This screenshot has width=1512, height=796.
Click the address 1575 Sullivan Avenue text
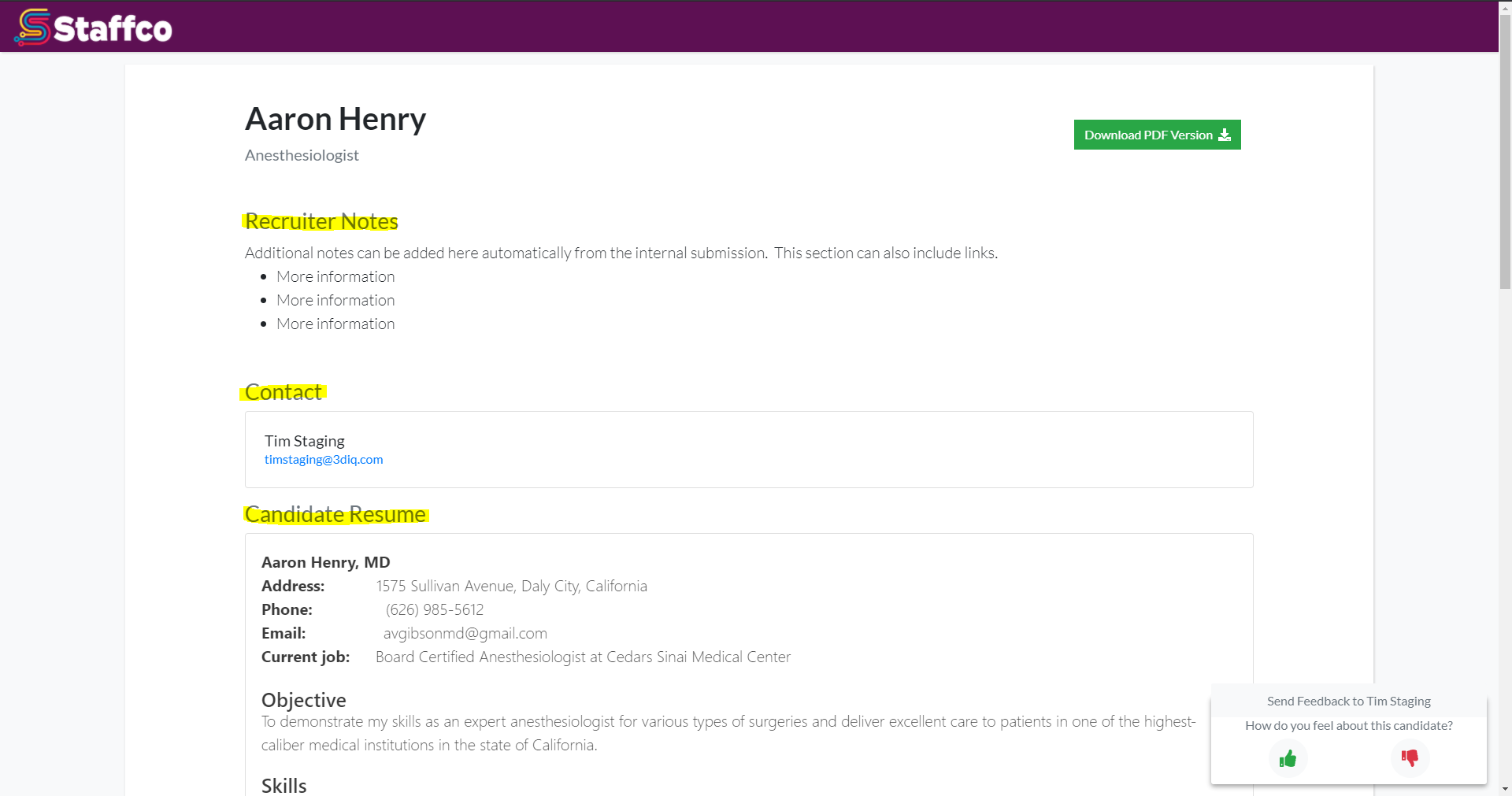[x=512, y=586]
